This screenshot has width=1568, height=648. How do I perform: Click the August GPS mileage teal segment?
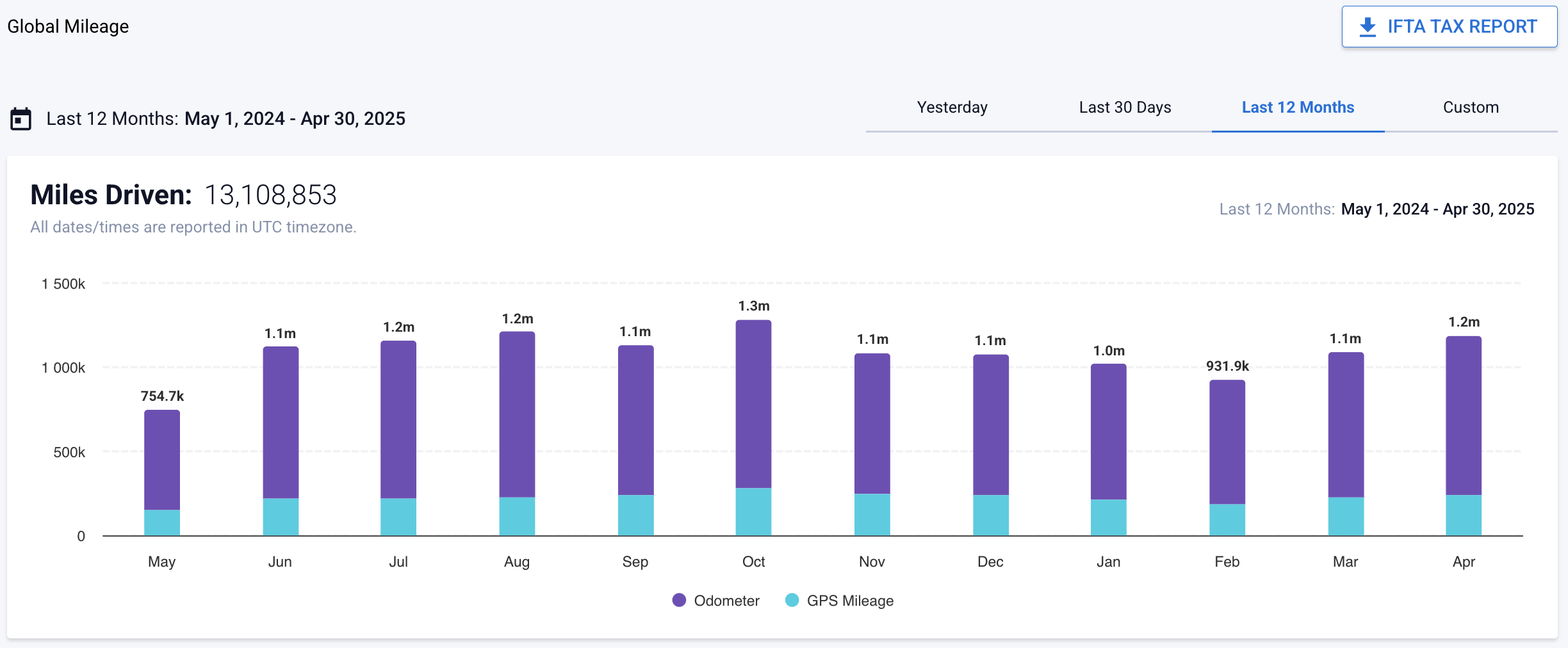tap(517, 516)
